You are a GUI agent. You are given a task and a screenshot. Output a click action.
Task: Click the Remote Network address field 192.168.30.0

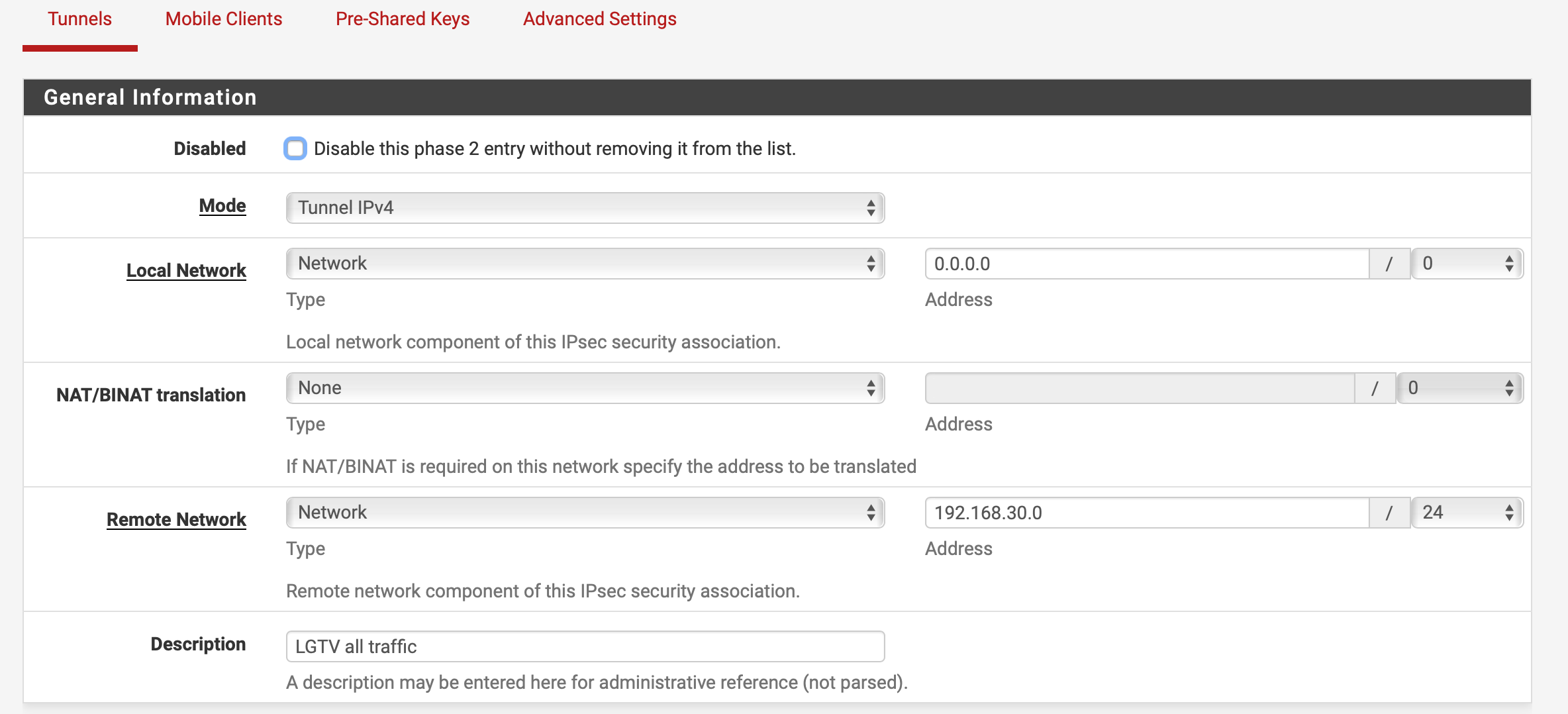[x=1146, y=513]
